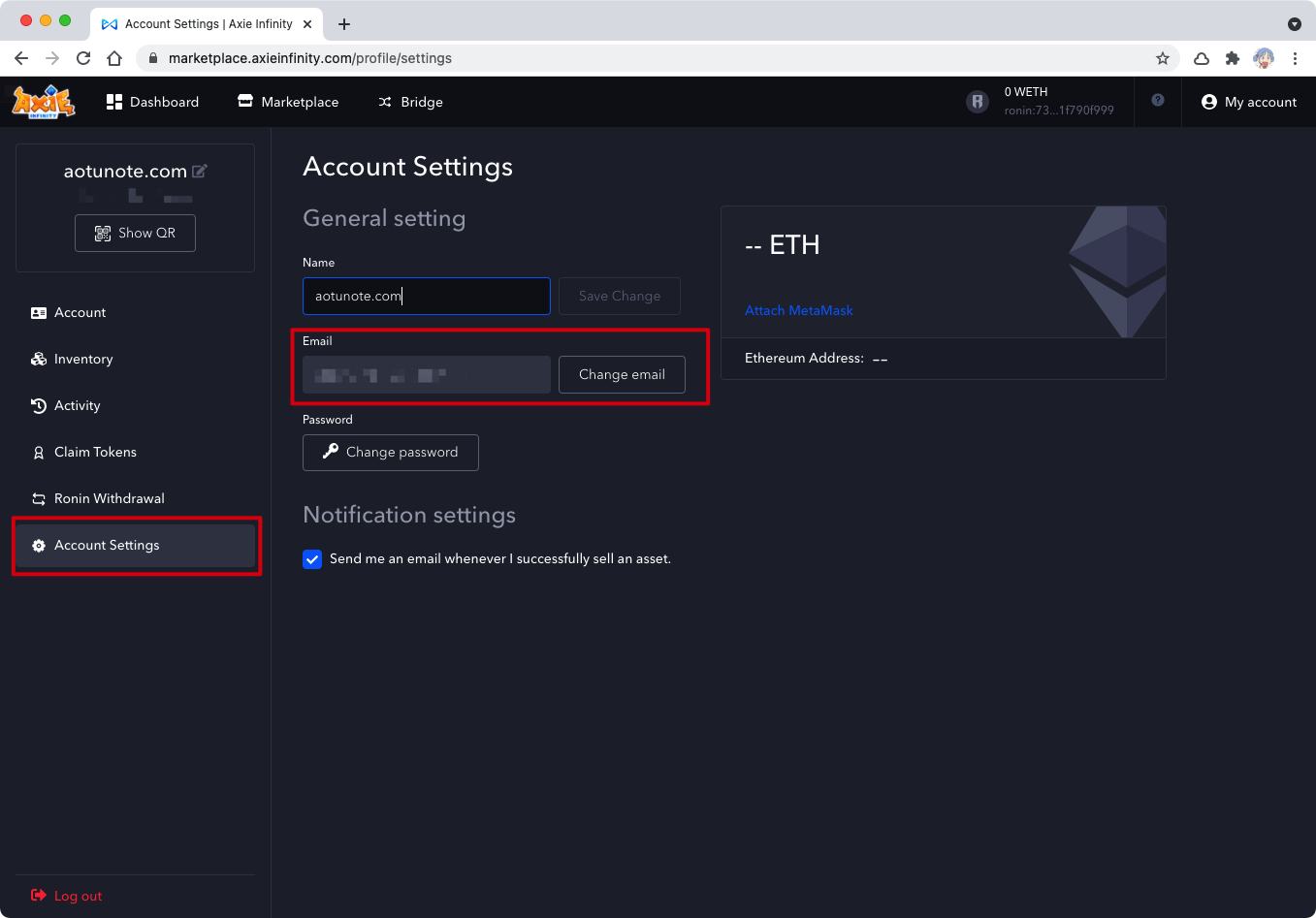The width and height of the screenshot is (1316, 918).
Task: Open the Chrome three-dot menu
Action: (1295, 58)
